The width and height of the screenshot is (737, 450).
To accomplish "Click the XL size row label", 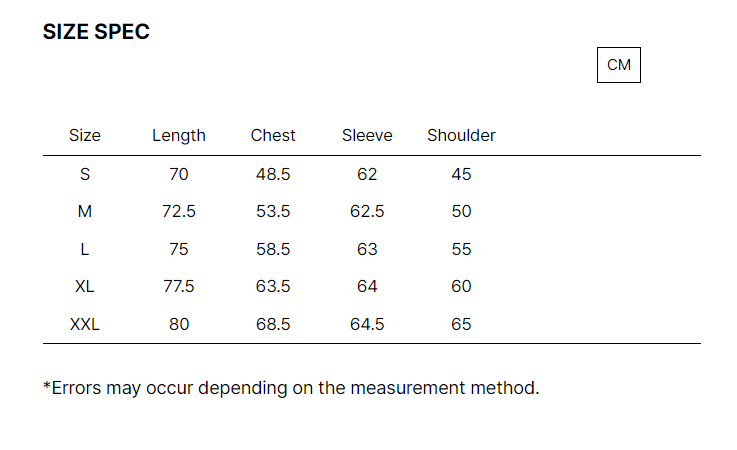I will pos(85,286).
